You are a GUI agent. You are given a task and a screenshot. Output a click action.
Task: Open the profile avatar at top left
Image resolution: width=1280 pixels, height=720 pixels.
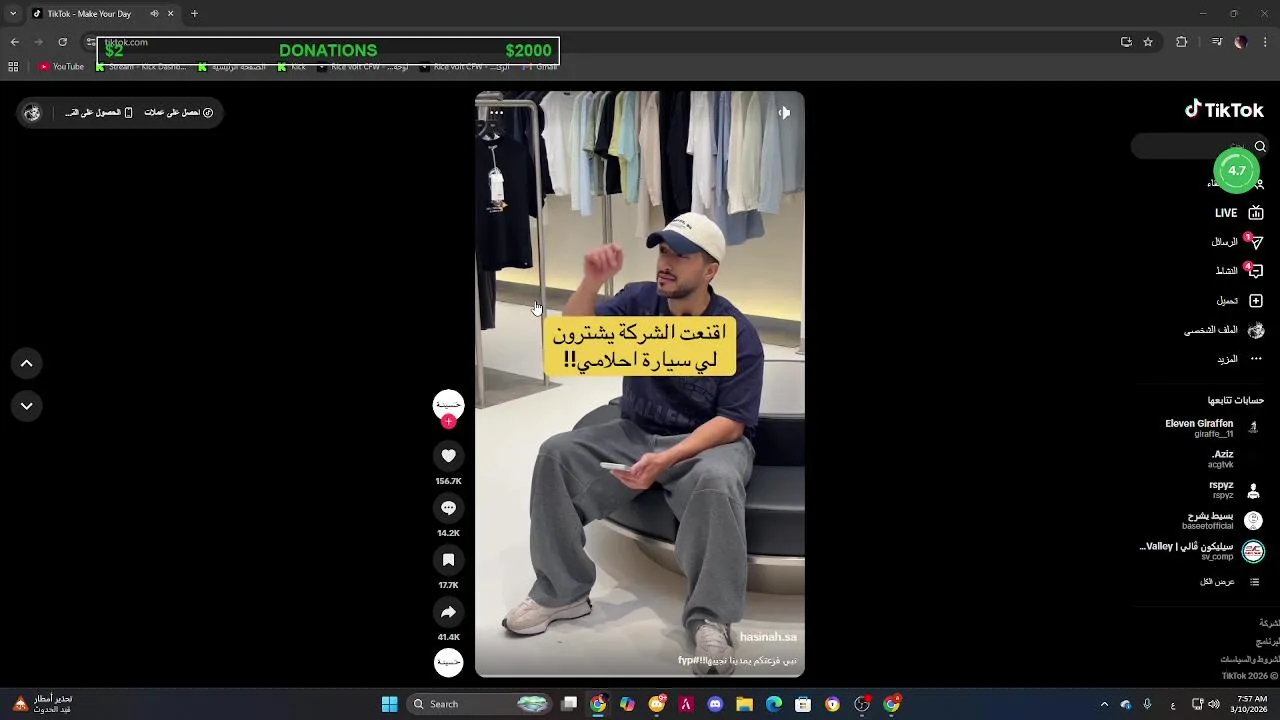[32, 113]
